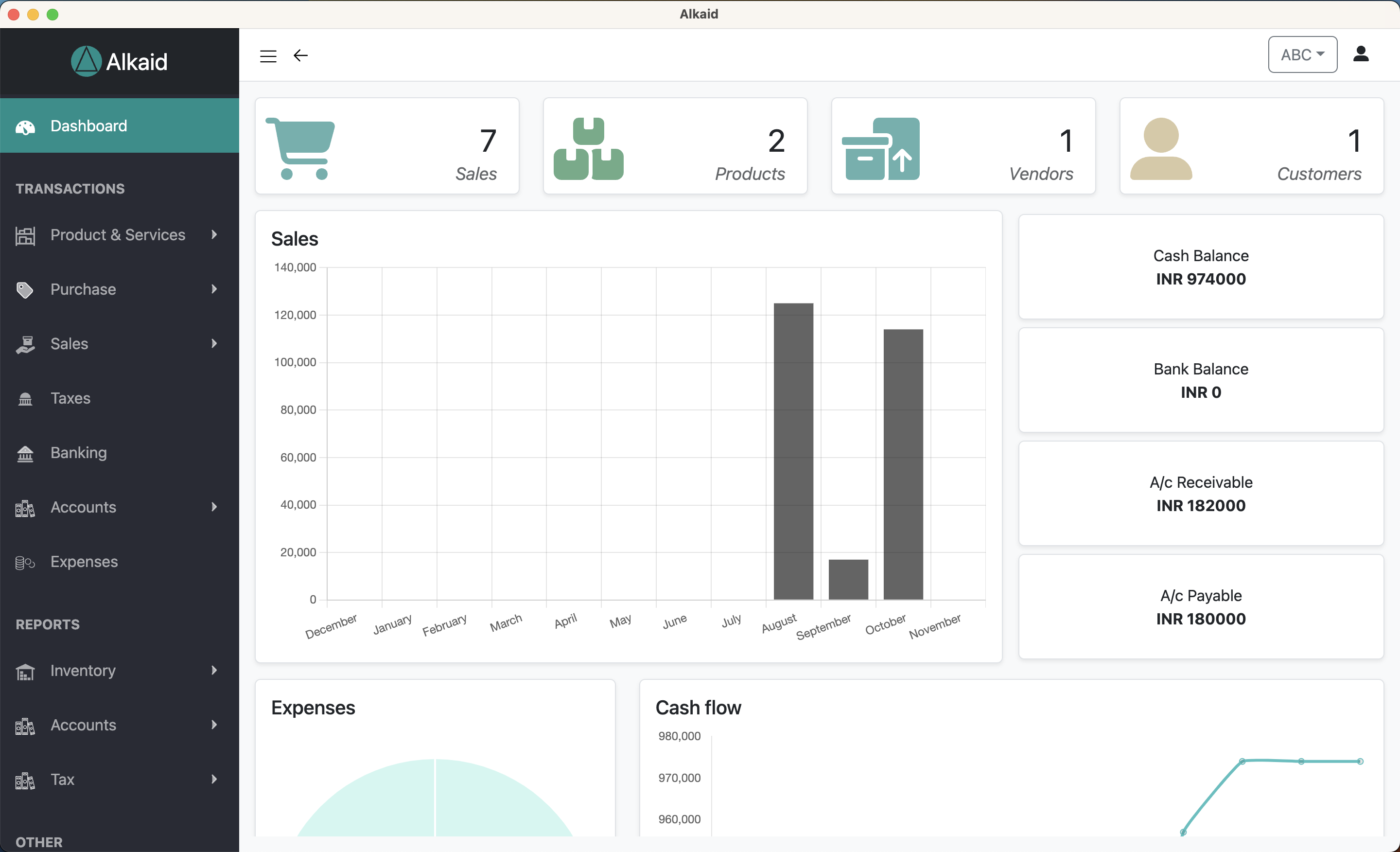The height and width of the screenshot is (852, 1400).
Task: Click the Sales hand icon in sidebar
Action: coord(25,344)
